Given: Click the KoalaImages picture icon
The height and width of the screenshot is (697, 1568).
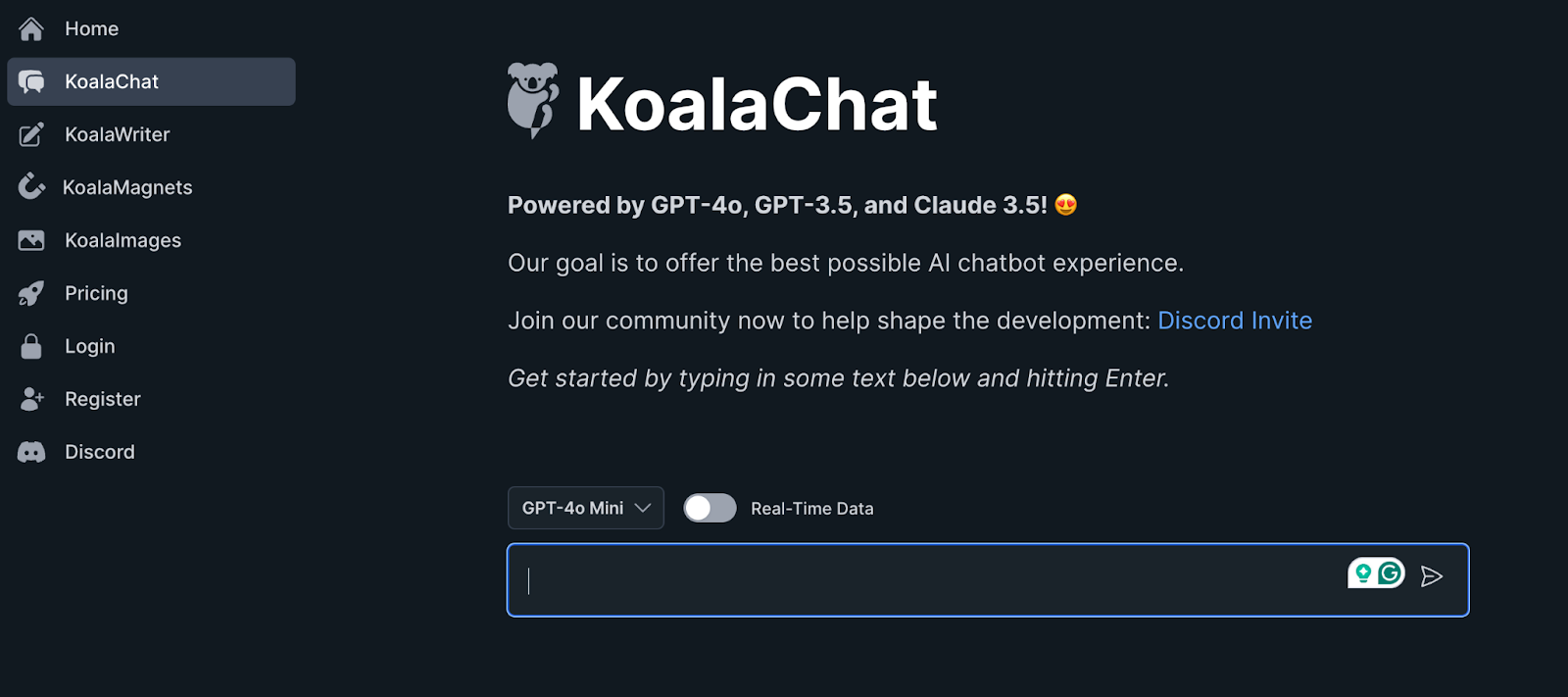Looking at the screenshot, I should point(31,240).
